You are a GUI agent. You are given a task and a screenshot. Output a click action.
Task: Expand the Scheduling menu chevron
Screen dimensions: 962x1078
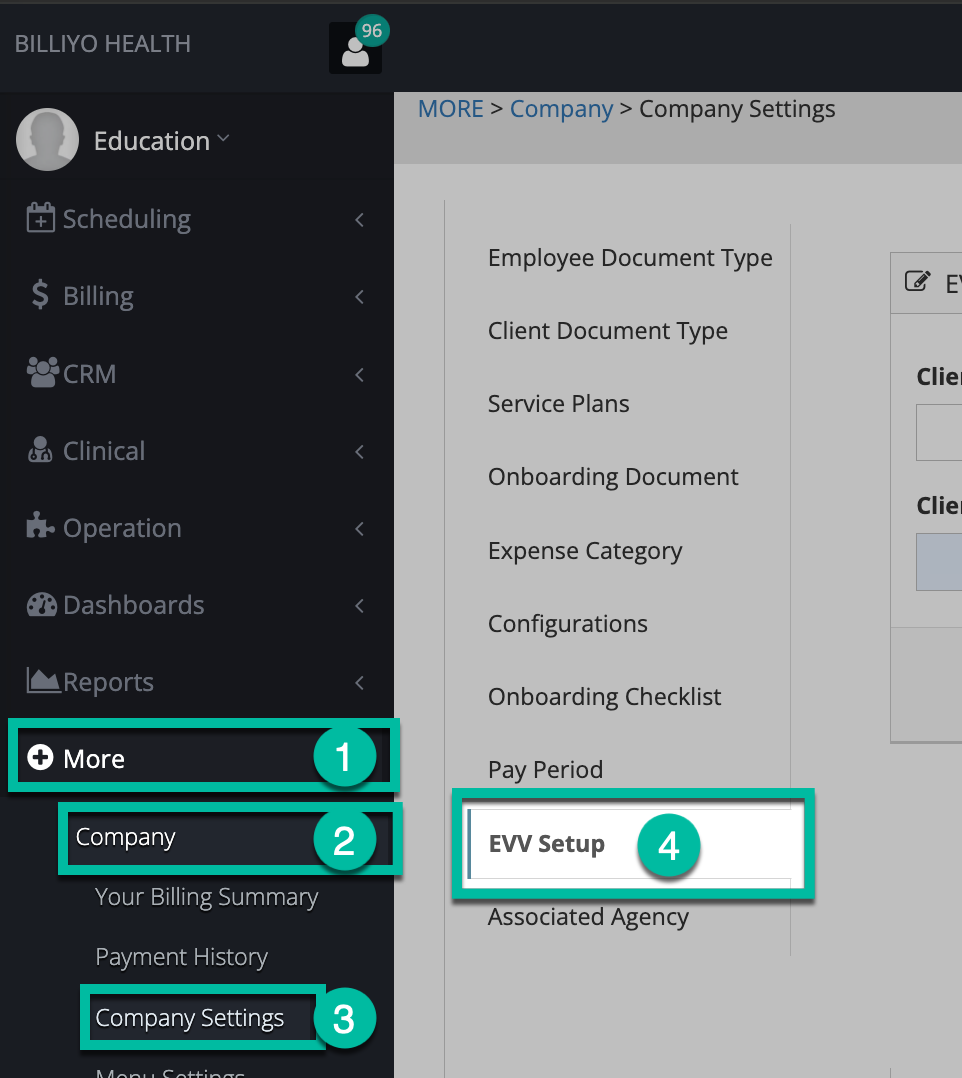tap(359, 220)
